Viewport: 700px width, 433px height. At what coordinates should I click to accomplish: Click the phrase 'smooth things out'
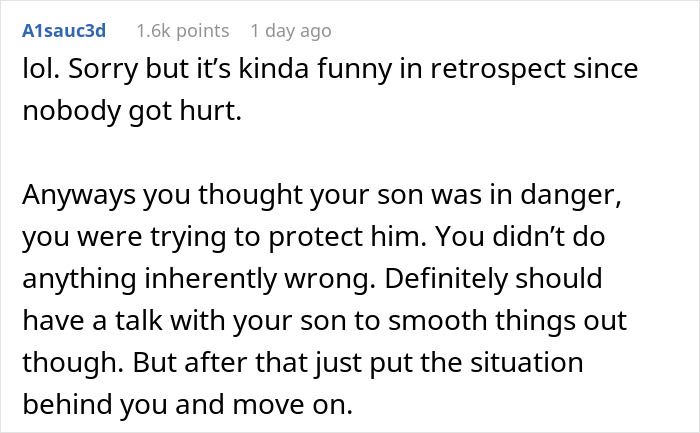[x=508, y=321]
